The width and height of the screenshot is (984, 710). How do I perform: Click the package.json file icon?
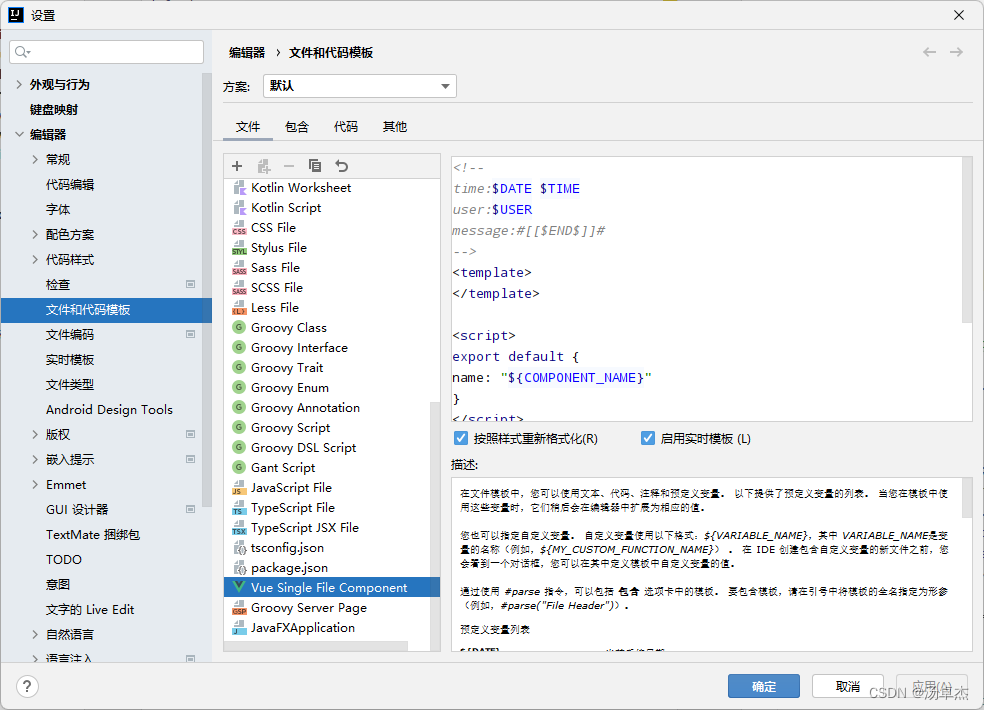pyautogui.click(x=239, y=568)
